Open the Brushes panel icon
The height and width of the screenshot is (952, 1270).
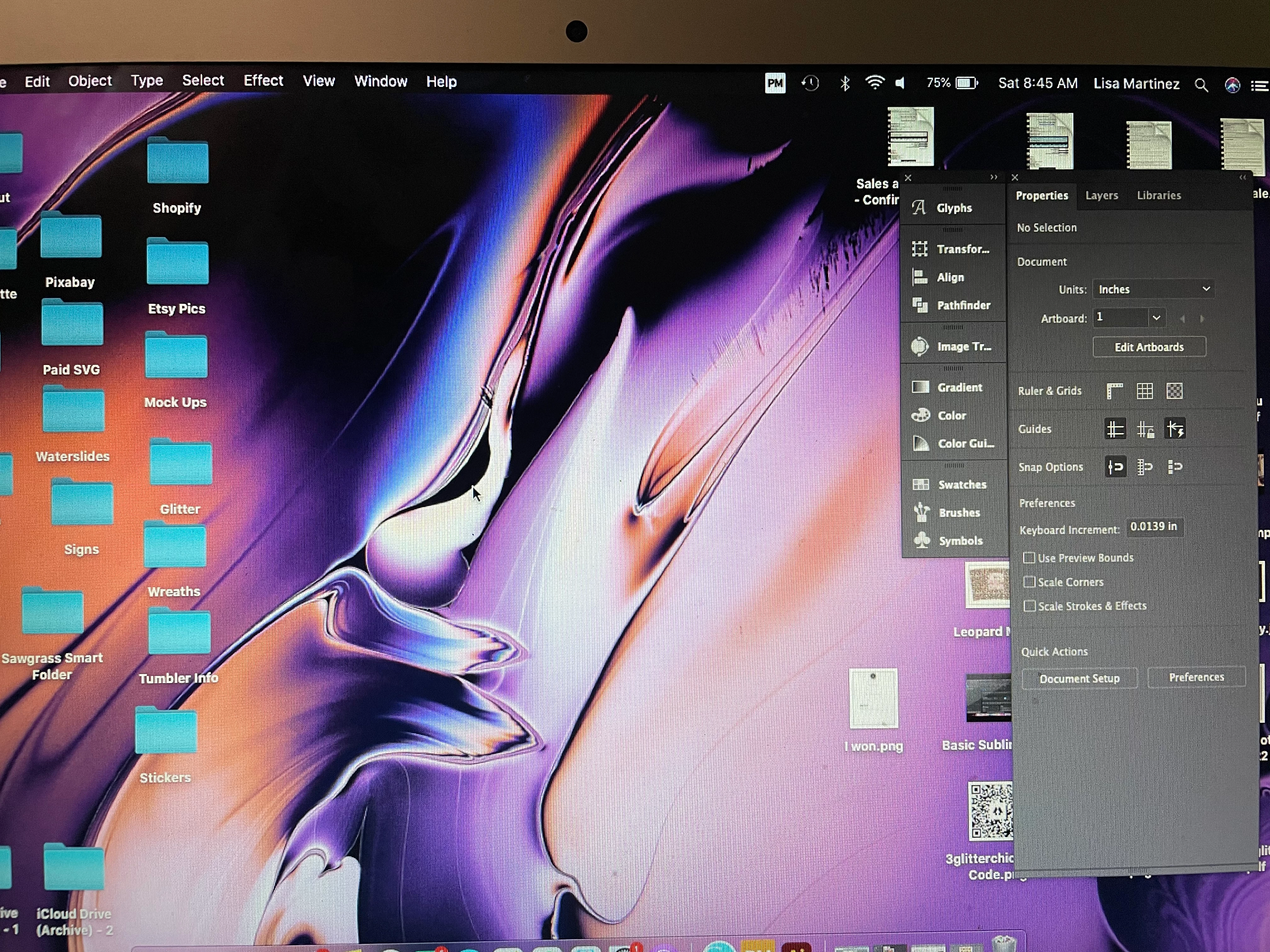pos(922,513)
